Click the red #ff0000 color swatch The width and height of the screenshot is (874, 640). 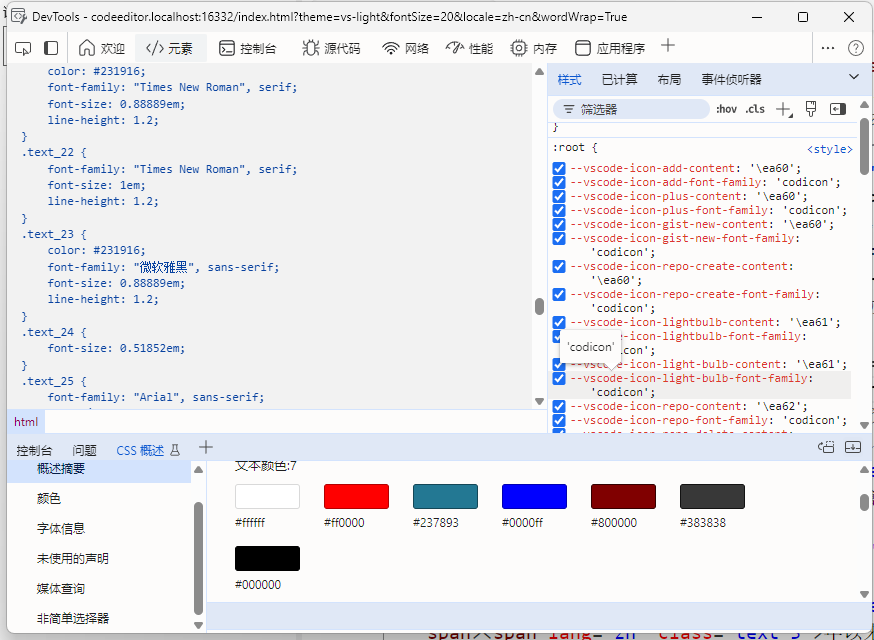click(356, 496)
